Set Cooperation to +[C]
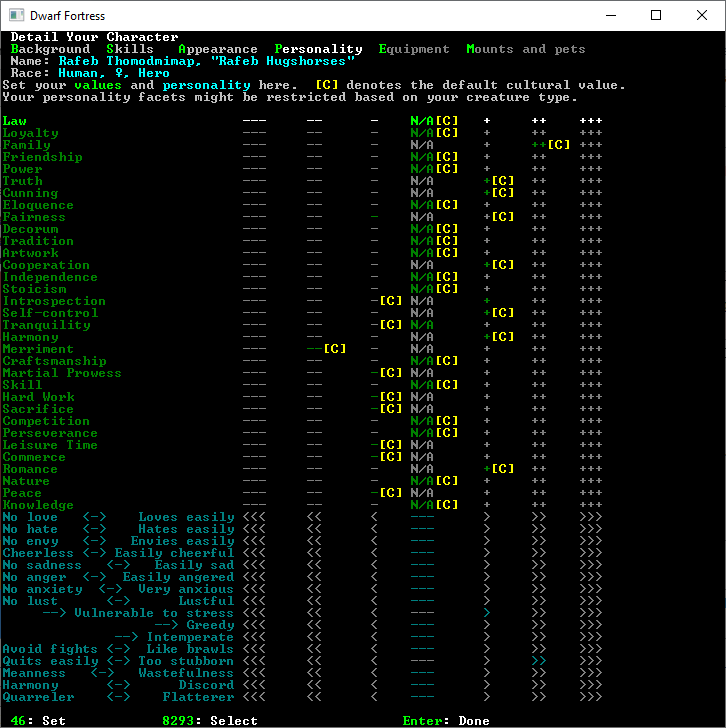This screenshot has width=726, height=728. coord(499,265)
